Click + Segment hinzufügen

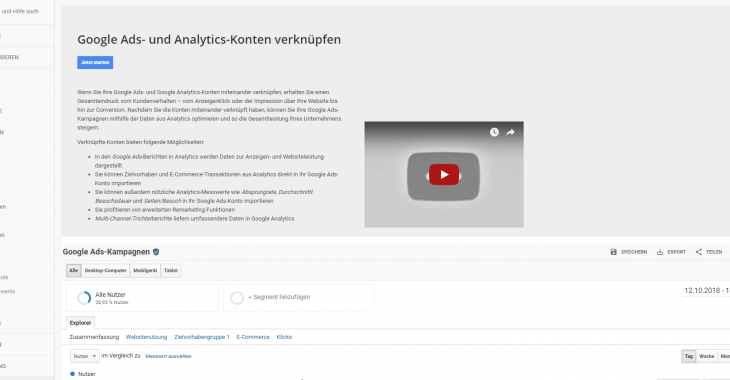pyautogui.click(x=298, y=298)
